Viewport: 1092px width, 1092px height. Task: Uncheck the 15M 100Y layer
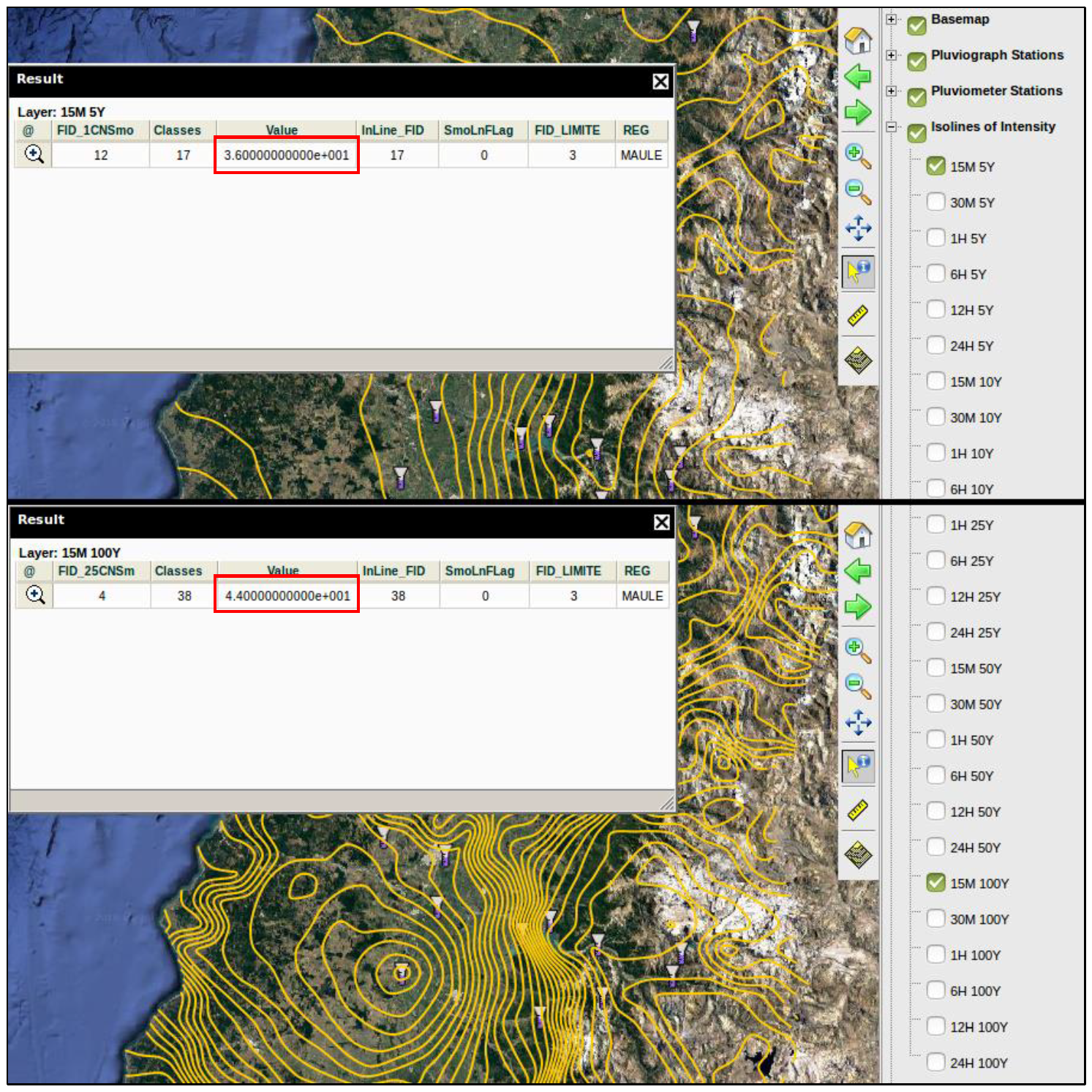coord(935,883)
